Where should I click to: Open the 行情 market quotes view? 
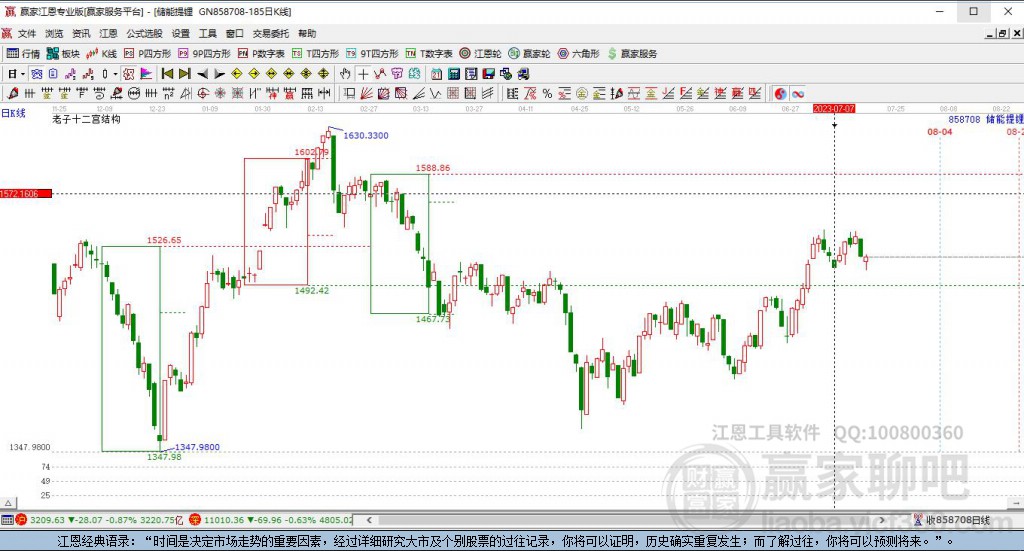[x=24, y=54]
